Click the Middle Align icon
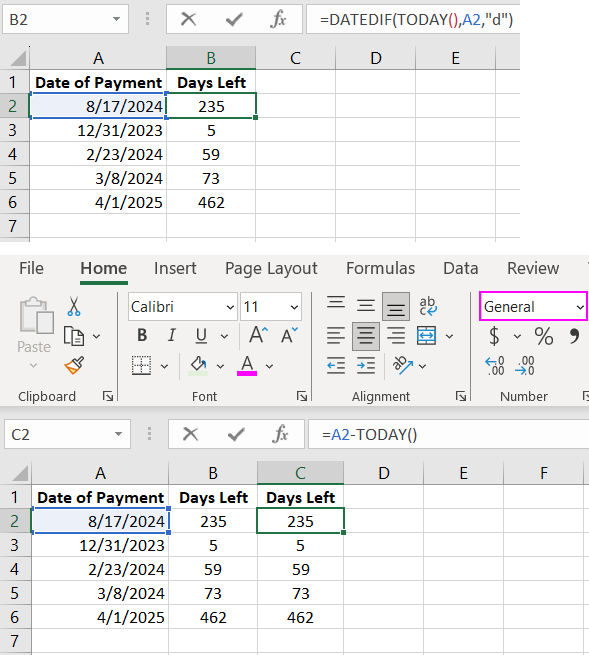Image resolution: width=589 pixels, height=655 pixels. tap(366, 306)
